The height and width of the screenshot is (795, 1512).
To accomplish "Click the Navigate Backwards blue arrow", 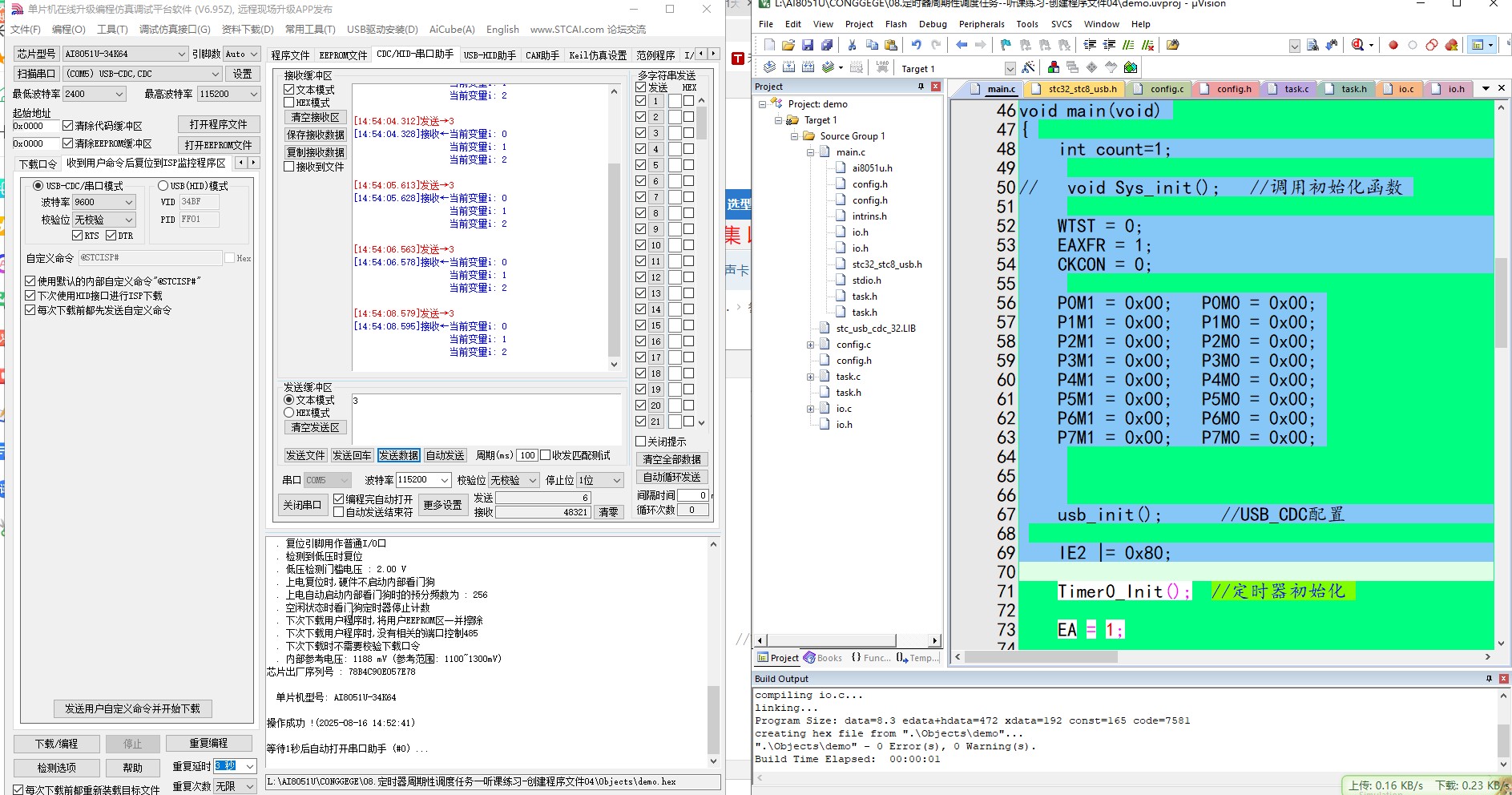I will (x=962, y=45).
